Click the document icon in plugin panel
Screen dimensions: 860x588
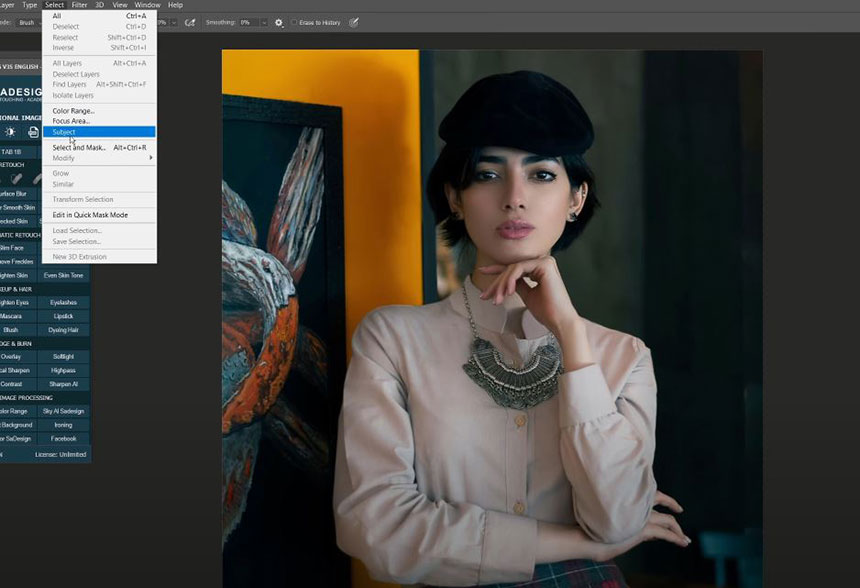pyautogui.click(x=33, y=132)
